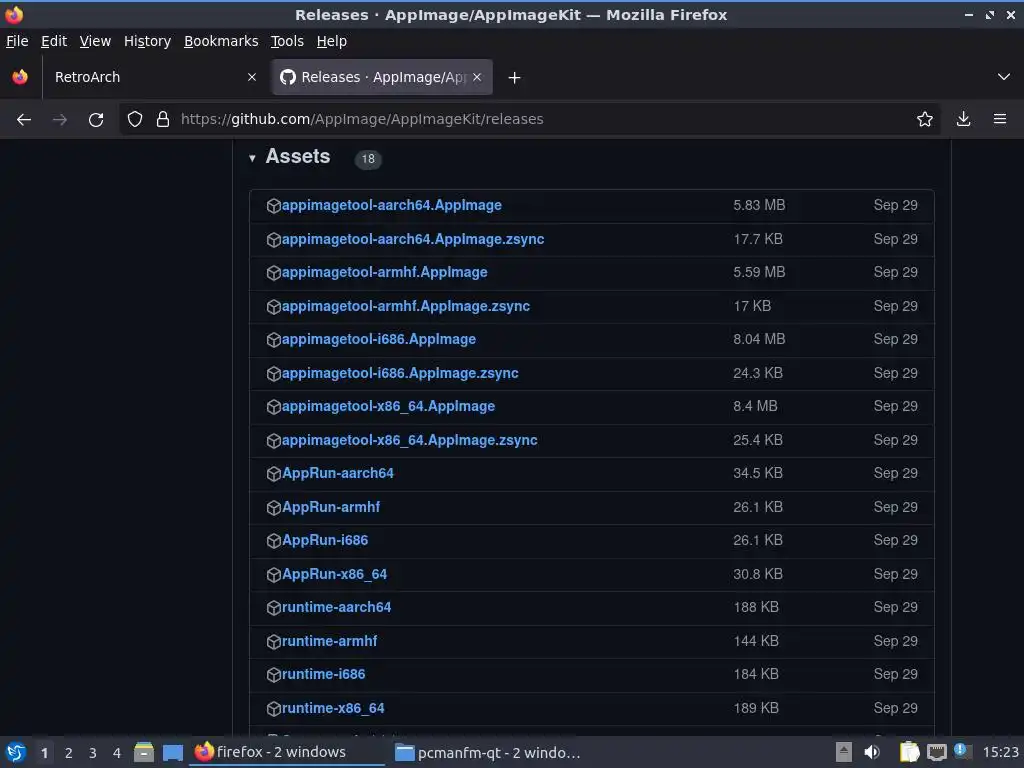
Task: Download the runtime-aarch64 asset
Action: point(336,607)
